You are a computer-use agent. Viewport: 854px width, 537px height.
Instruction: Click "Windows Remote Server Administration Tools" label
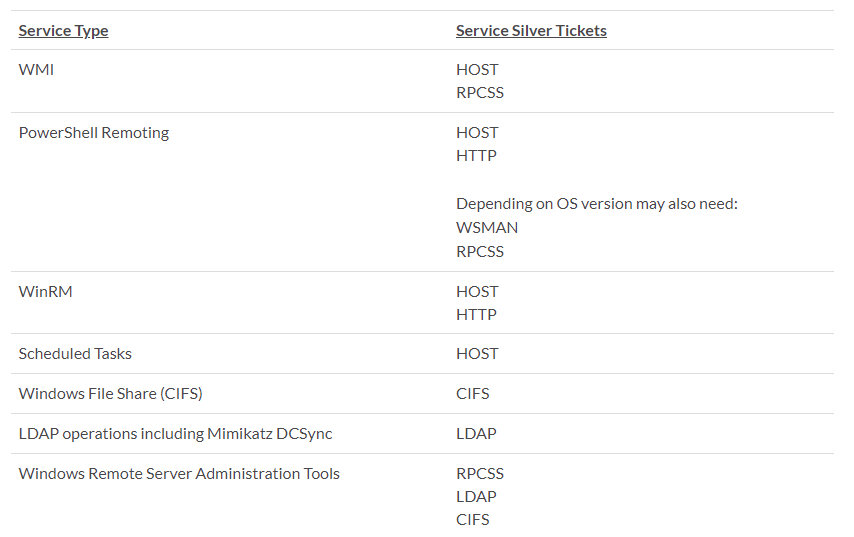179,473
